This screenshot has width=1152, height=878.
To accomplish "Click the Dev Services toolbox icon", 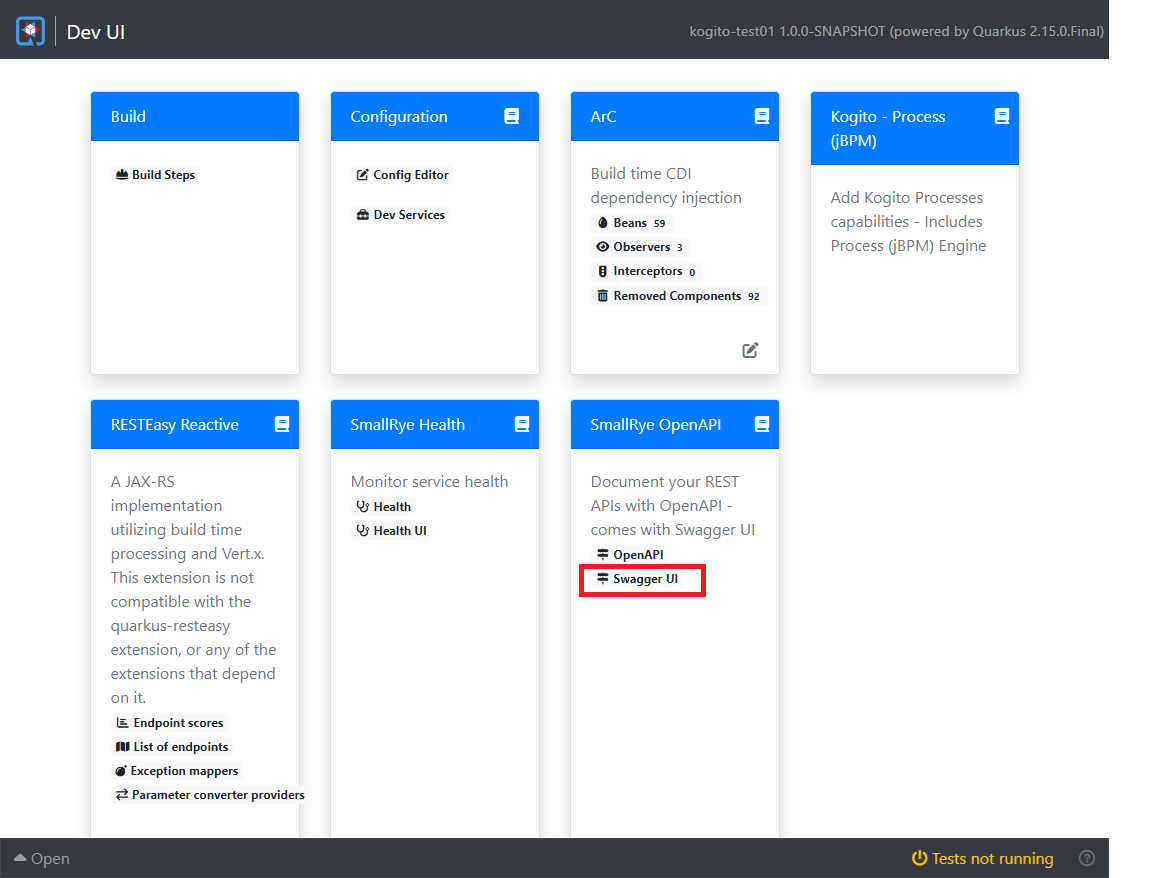I will coord(363,215).
